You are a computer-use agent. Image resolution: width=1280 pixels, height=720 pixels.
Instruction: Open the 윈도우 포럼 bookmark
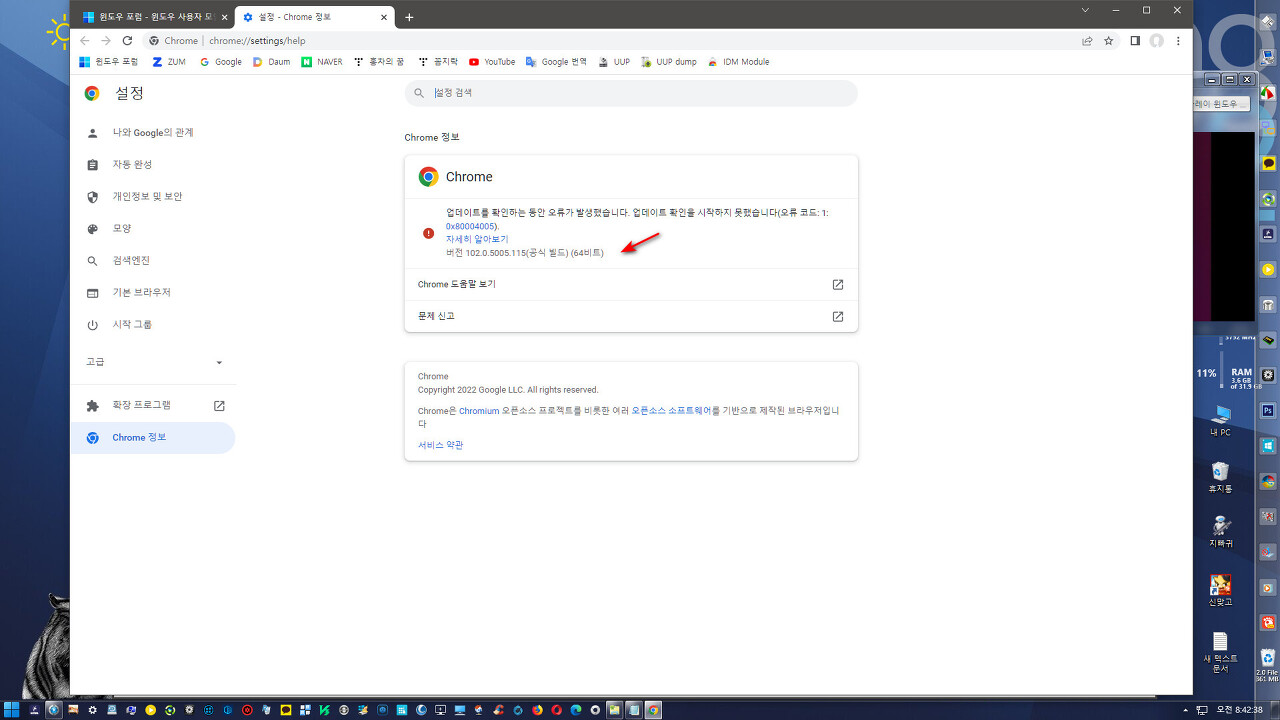click(109, 62)
